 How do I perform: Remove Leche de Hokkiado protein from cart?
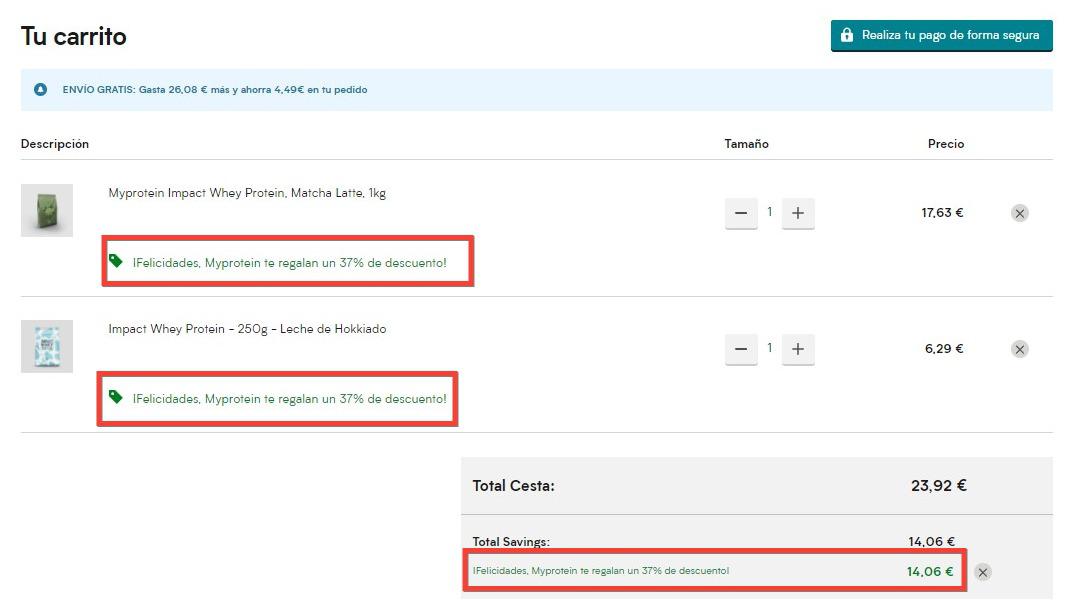pyautogui.click(x=1019, y=349)
